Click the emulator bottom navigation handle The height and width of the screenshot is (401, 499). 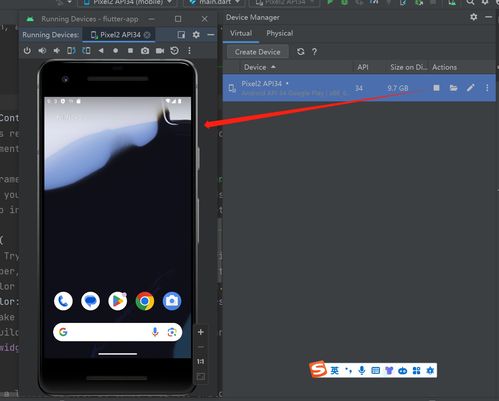point(118,354)
